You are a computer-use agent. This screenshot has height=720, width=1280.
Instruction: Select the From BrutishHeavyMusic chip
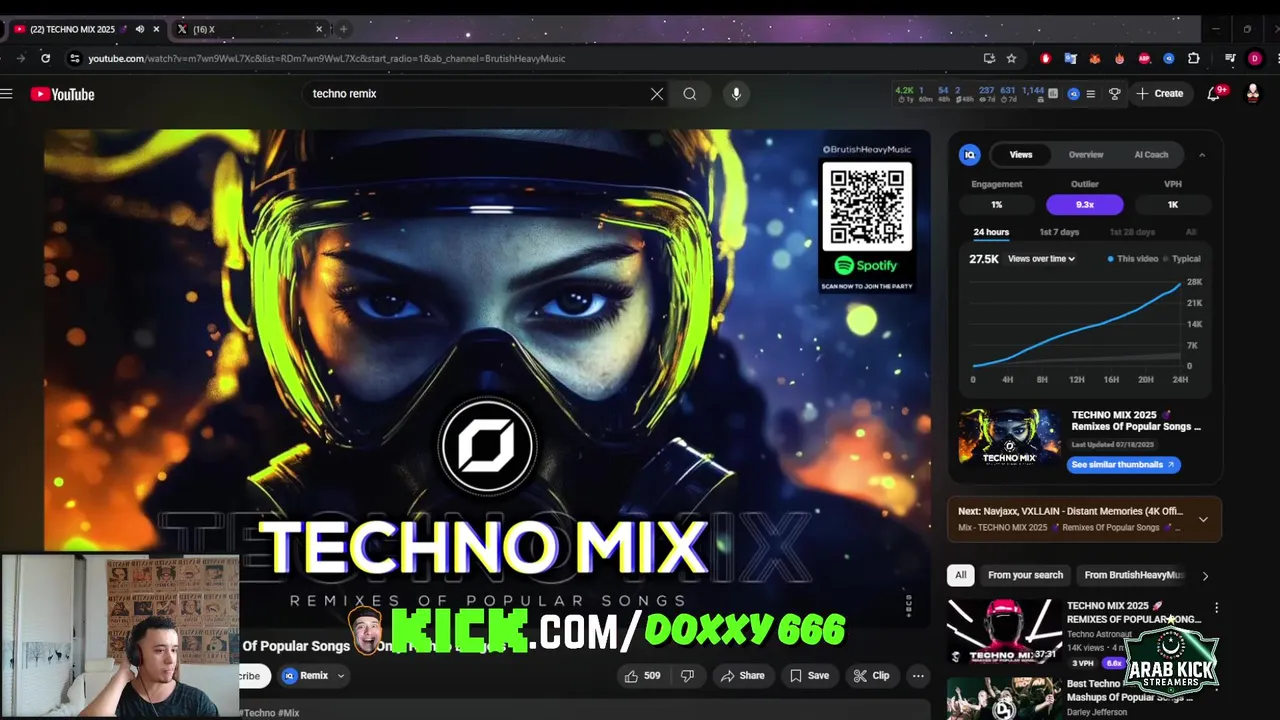1134,575
